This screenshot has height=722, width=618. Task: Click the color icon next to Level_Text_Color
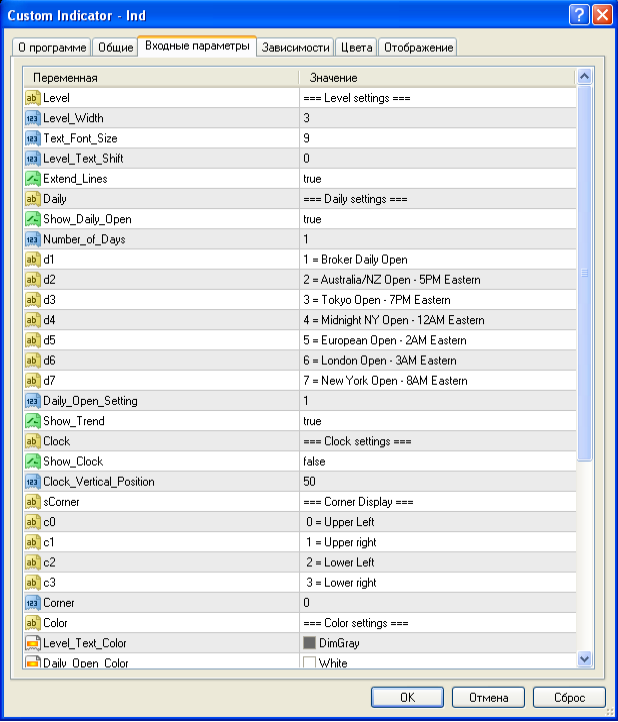[x=32, y=643]
